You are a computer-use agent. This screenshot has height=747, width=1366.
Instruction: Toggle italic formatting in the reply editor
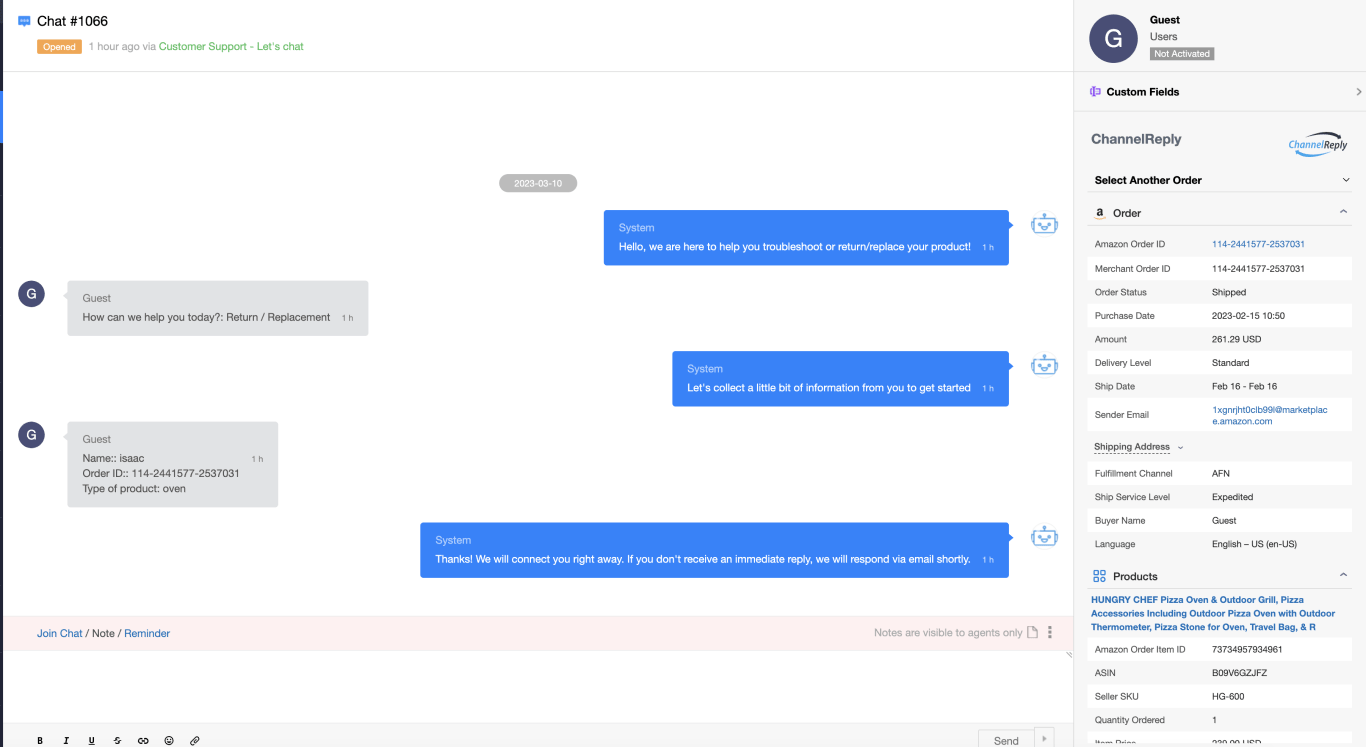pyautogui.click(x=66, y=740)
